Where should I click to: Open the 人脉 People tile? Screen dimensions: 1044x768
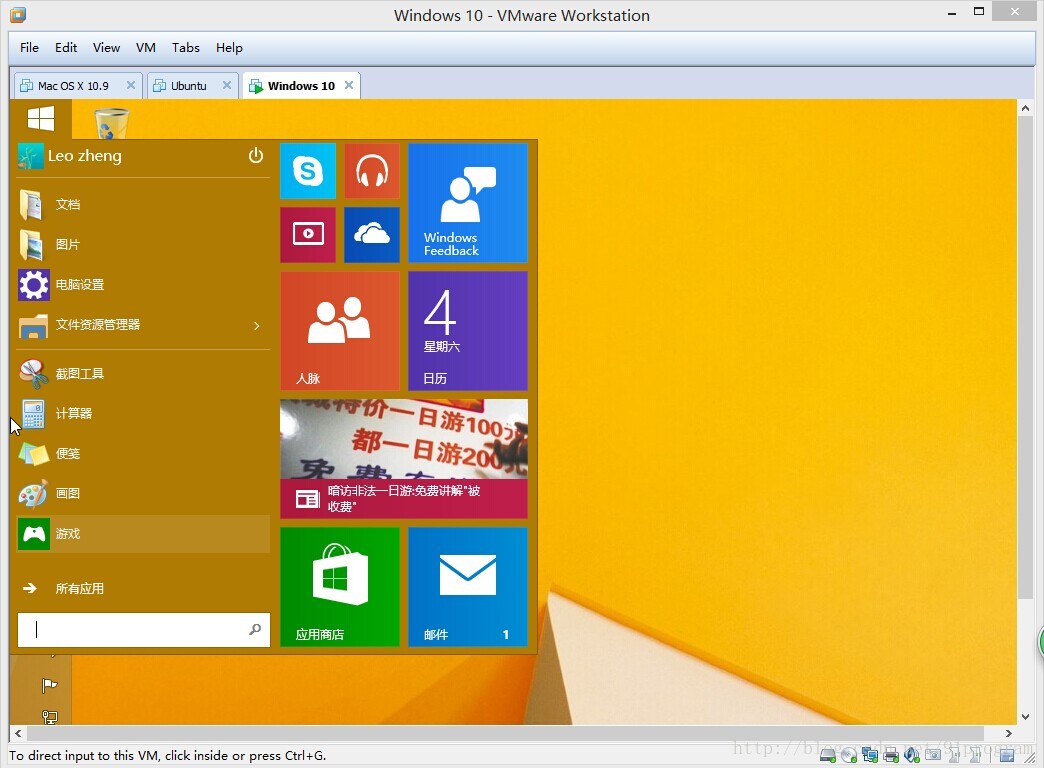pyautogui.click(x=339, y=330)
